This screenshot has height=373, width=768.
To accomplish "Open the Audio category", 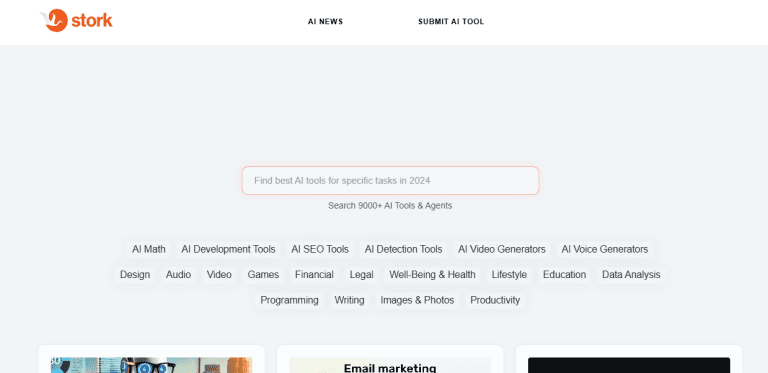I will click(x=178, y=275).
